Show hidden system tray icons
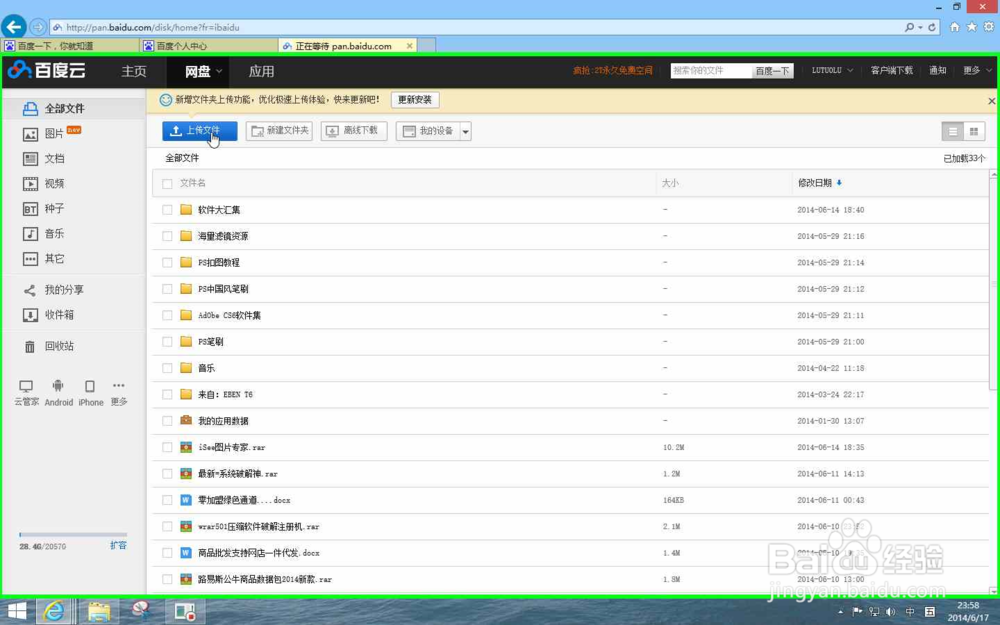Viewport: 1000px width, 625px height. coord(840,612)
